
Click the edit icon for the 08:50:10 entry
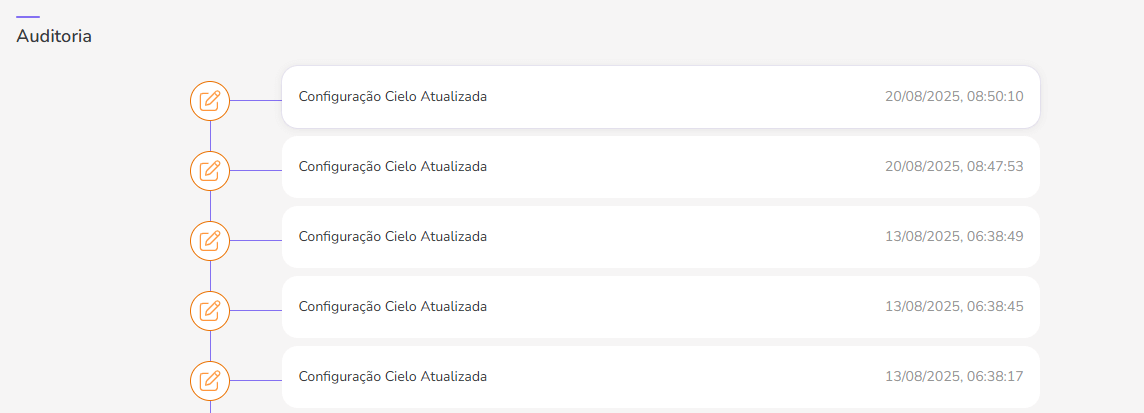tap(210, 100)
